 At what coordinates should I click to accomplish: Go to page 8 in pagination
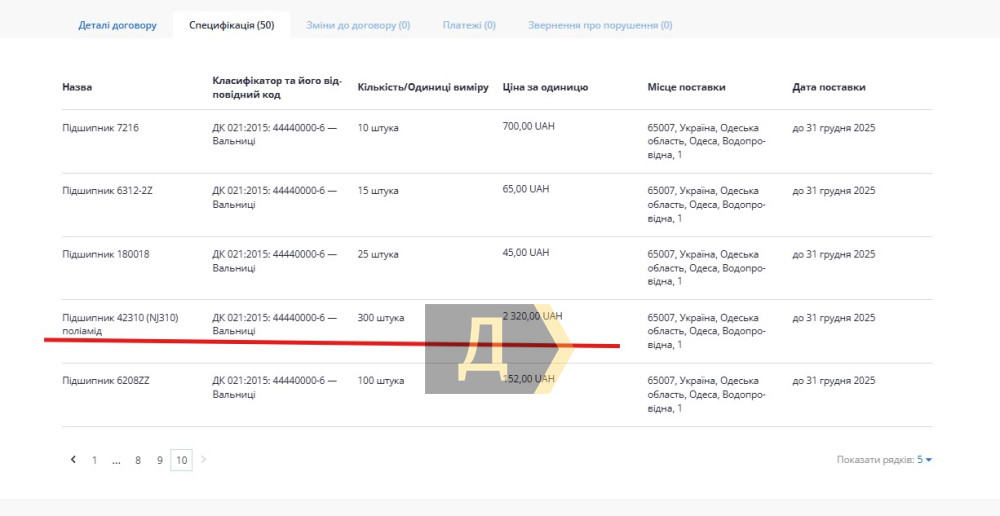pyautogui.click(x=138, y=460)
